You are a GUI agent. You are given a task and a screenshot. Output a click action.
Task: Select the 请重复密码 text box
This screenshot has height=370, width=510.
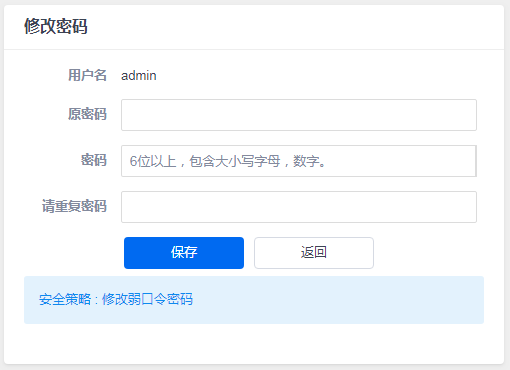point(299,207)
